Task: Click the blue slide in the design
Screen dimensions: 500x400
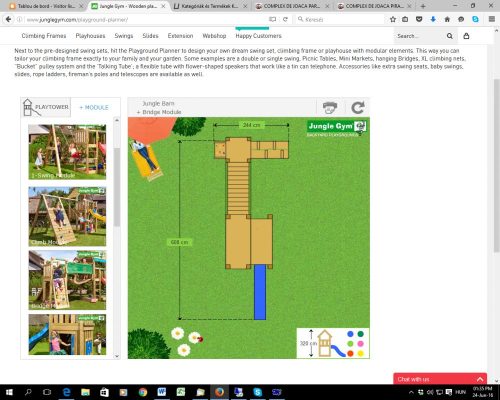Action: 260,292
